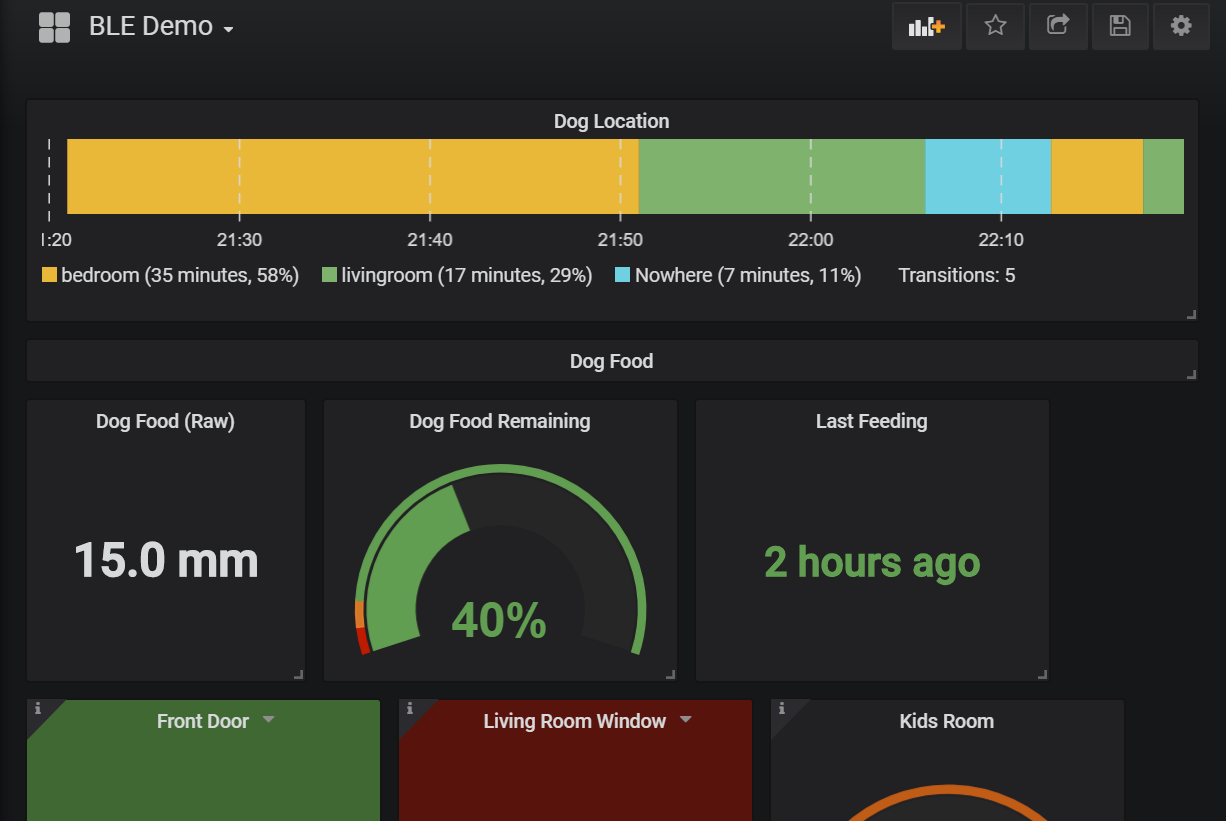
Task: Click the short bedroom segment after the Nowhere segment
Action: click(1097, 176)
